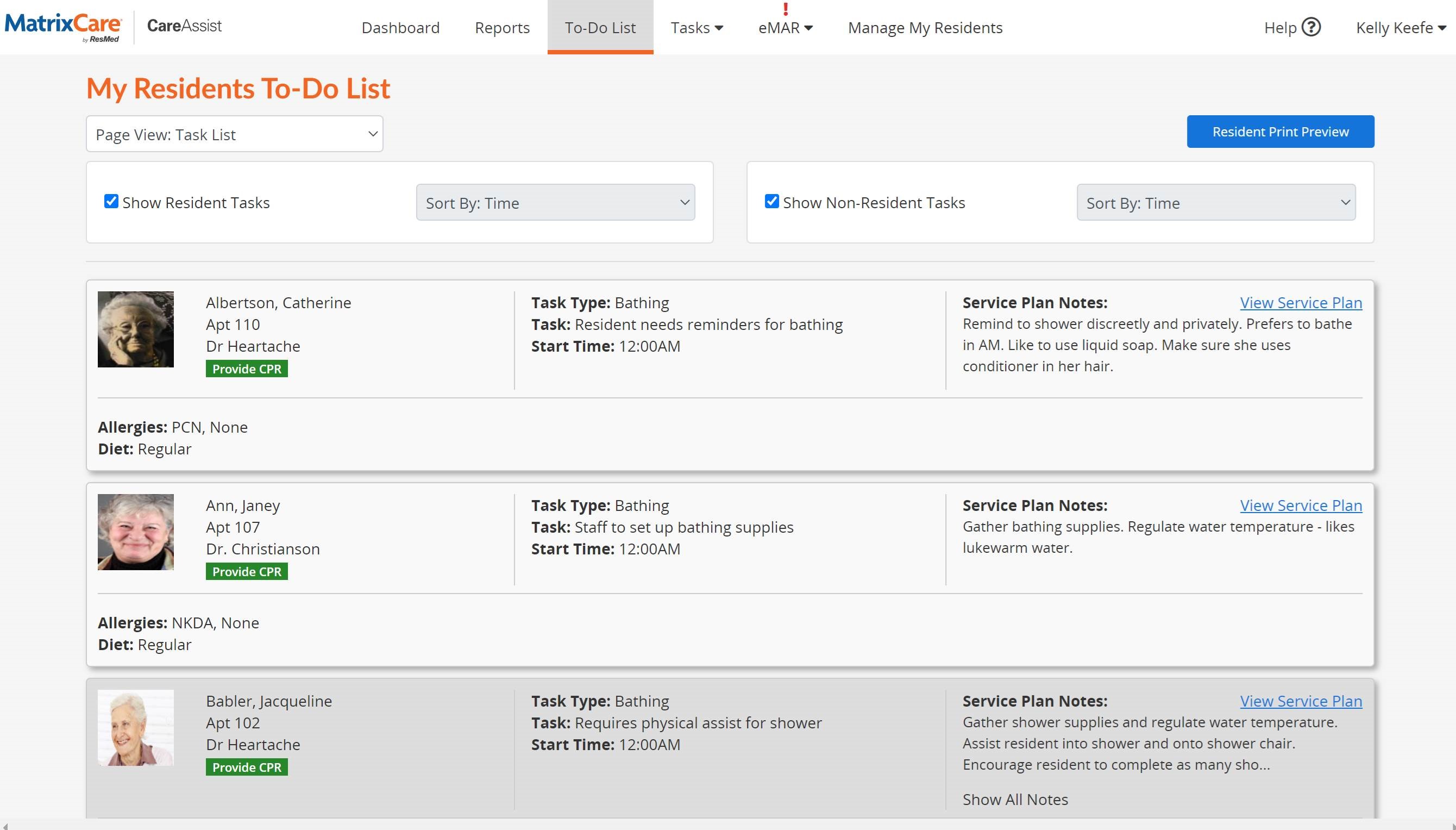Click Catherine Albertson's resident photo
Screen dimensions: 1456x830
pyautogui.click(x=136, y=329)
